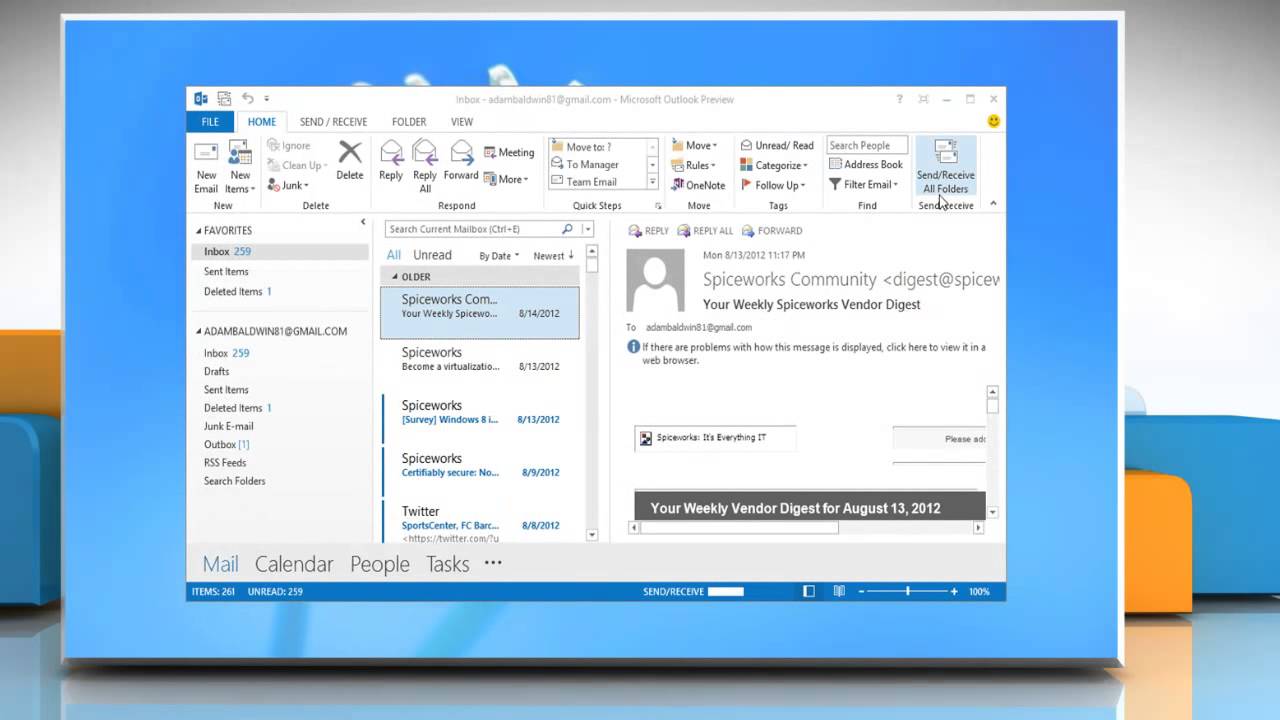
Task: Click the Send/Receive quick access icon
Action: click(x=224, y=98)
